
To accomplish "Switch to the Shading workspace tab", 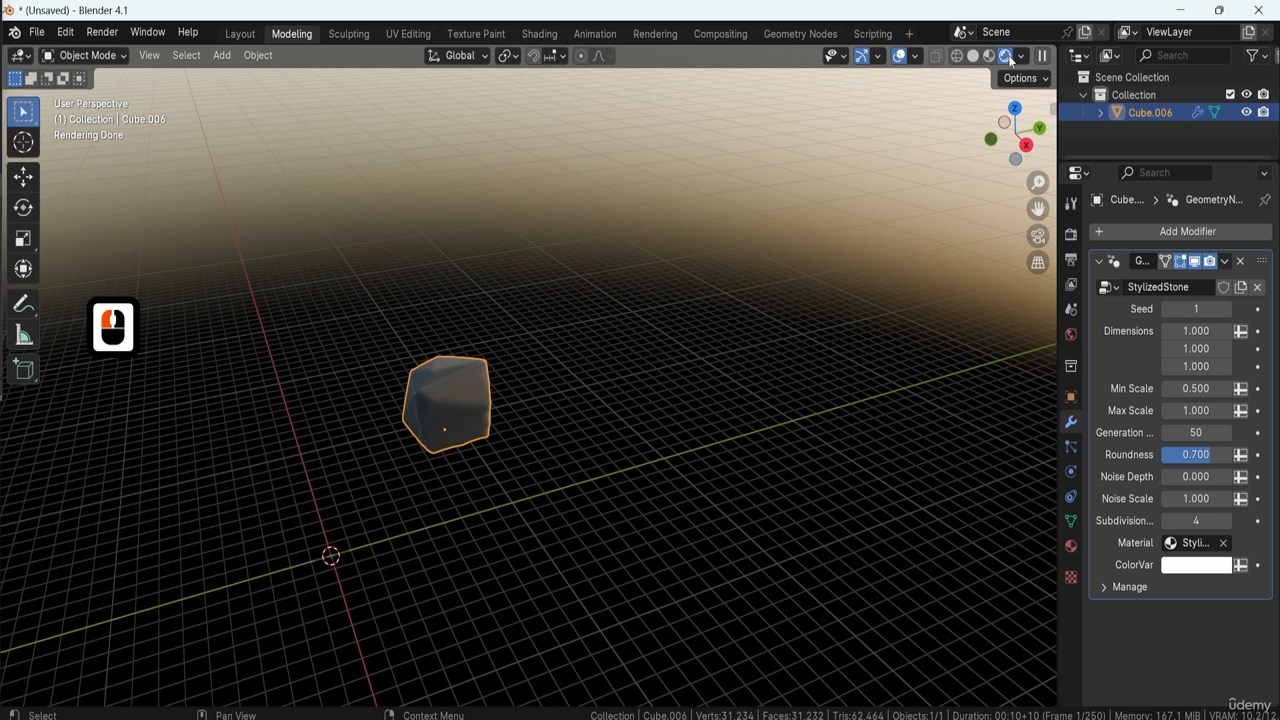I will coord(539,34).
